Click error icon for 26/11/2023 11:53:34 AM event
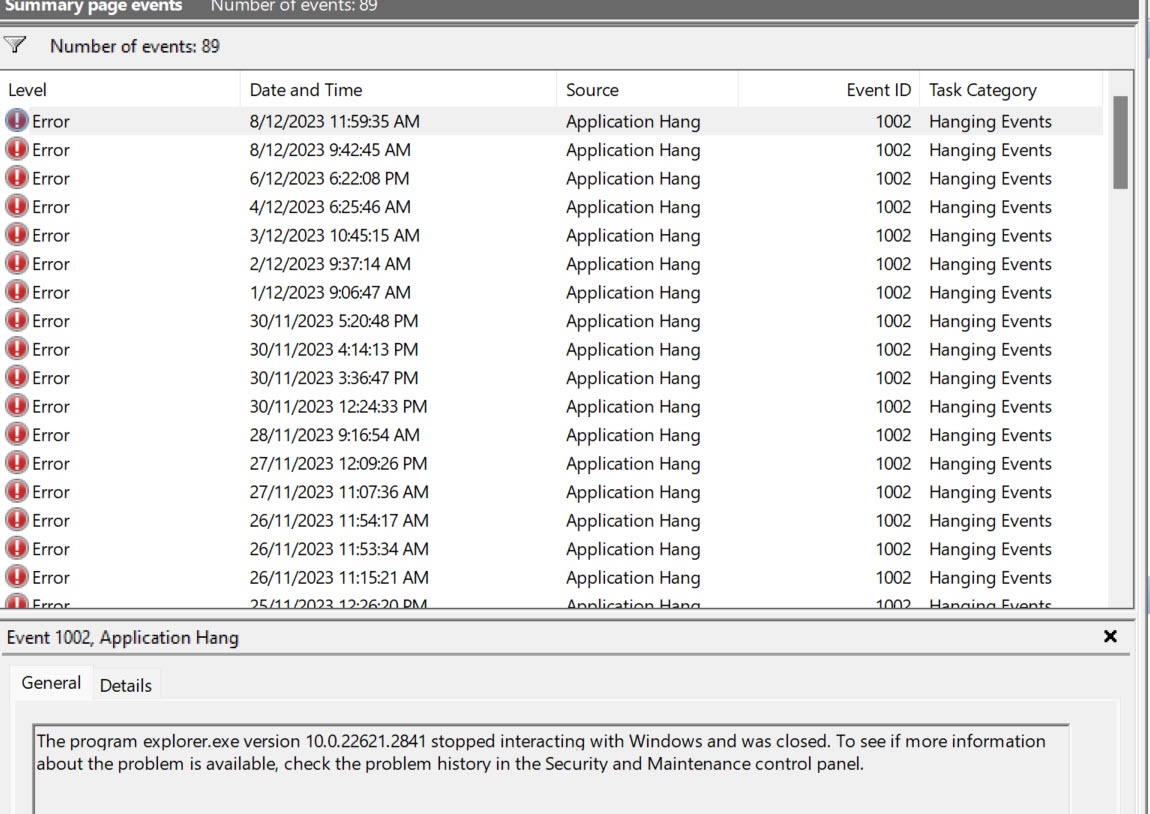 pos(16,549)
